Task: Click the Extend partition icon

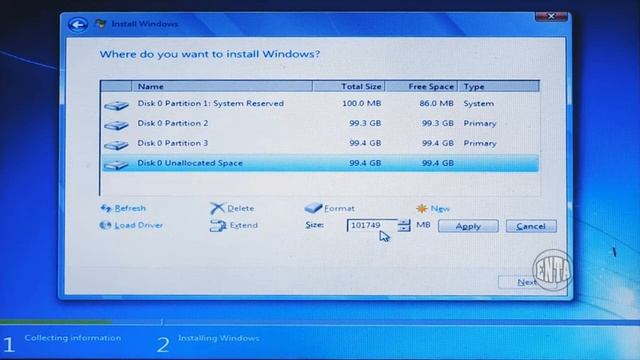Action: [x=218, y=226]
